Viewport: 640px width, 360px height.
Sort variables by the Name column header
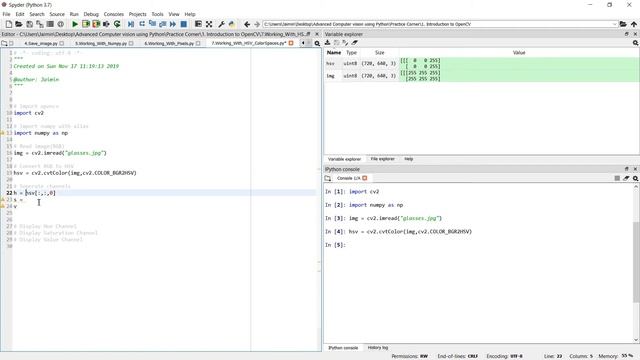pyautogui.click(x=334, y=53)
